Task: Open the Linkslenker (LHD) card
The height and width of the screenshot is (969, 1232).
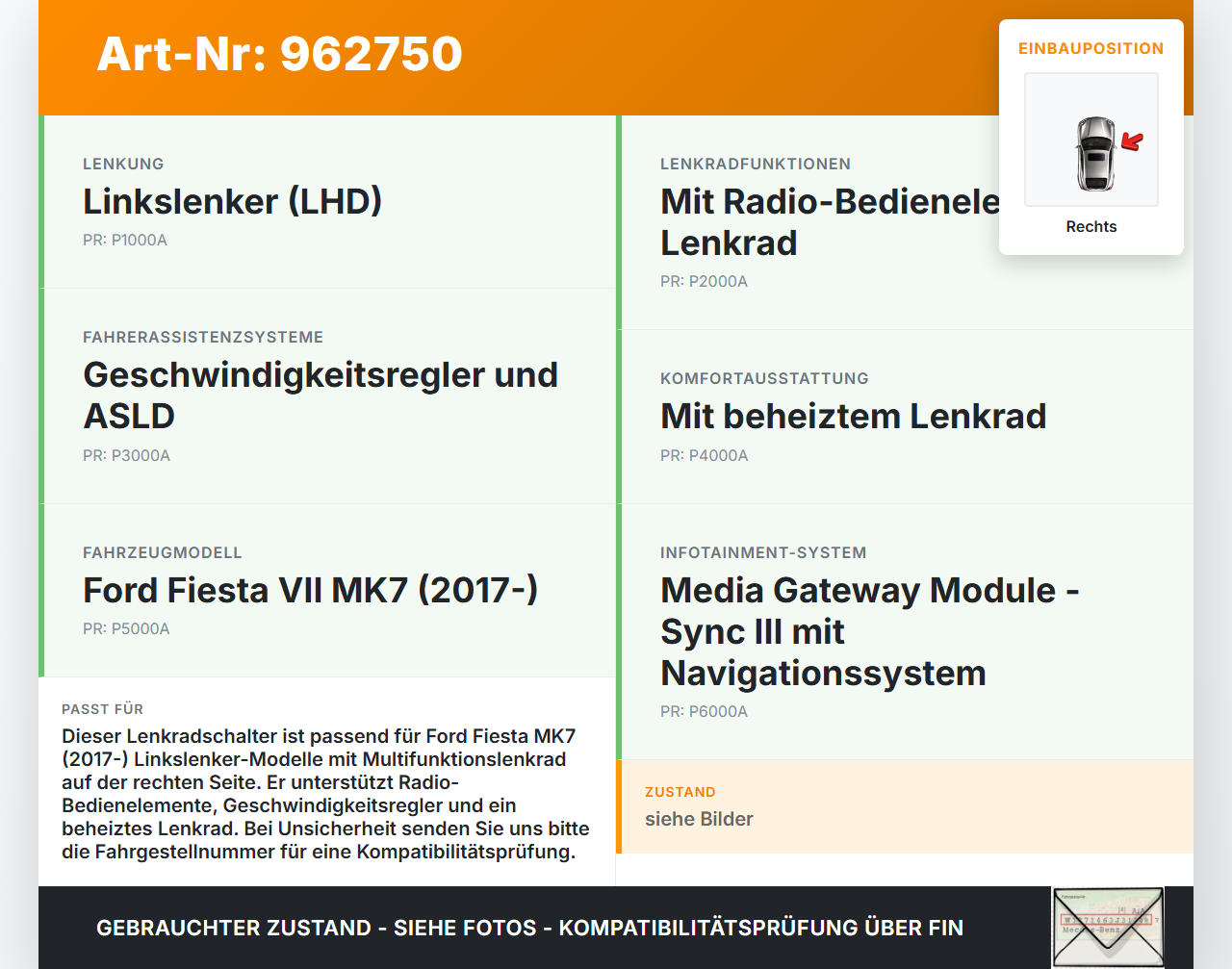Action: pos(232,202)
